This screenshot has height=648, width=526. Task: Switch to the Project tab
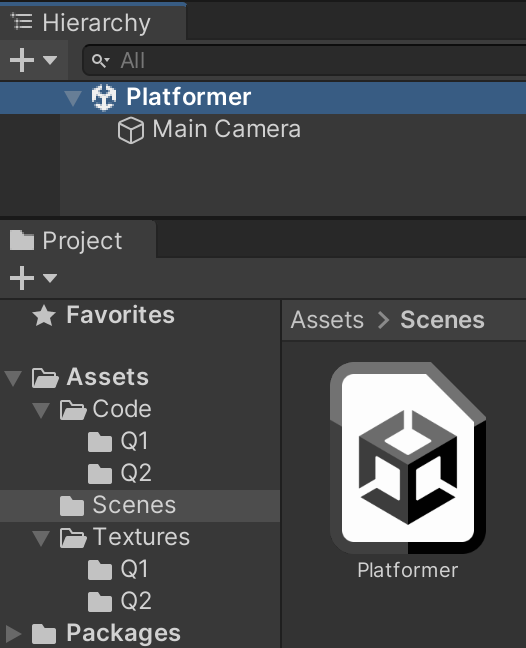pos(78,240)
